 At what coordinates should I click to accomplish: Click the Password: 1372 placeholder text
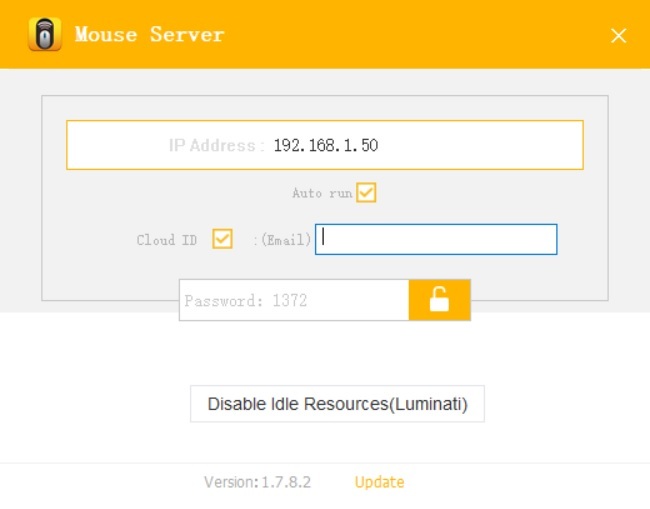tap(245, 300)
